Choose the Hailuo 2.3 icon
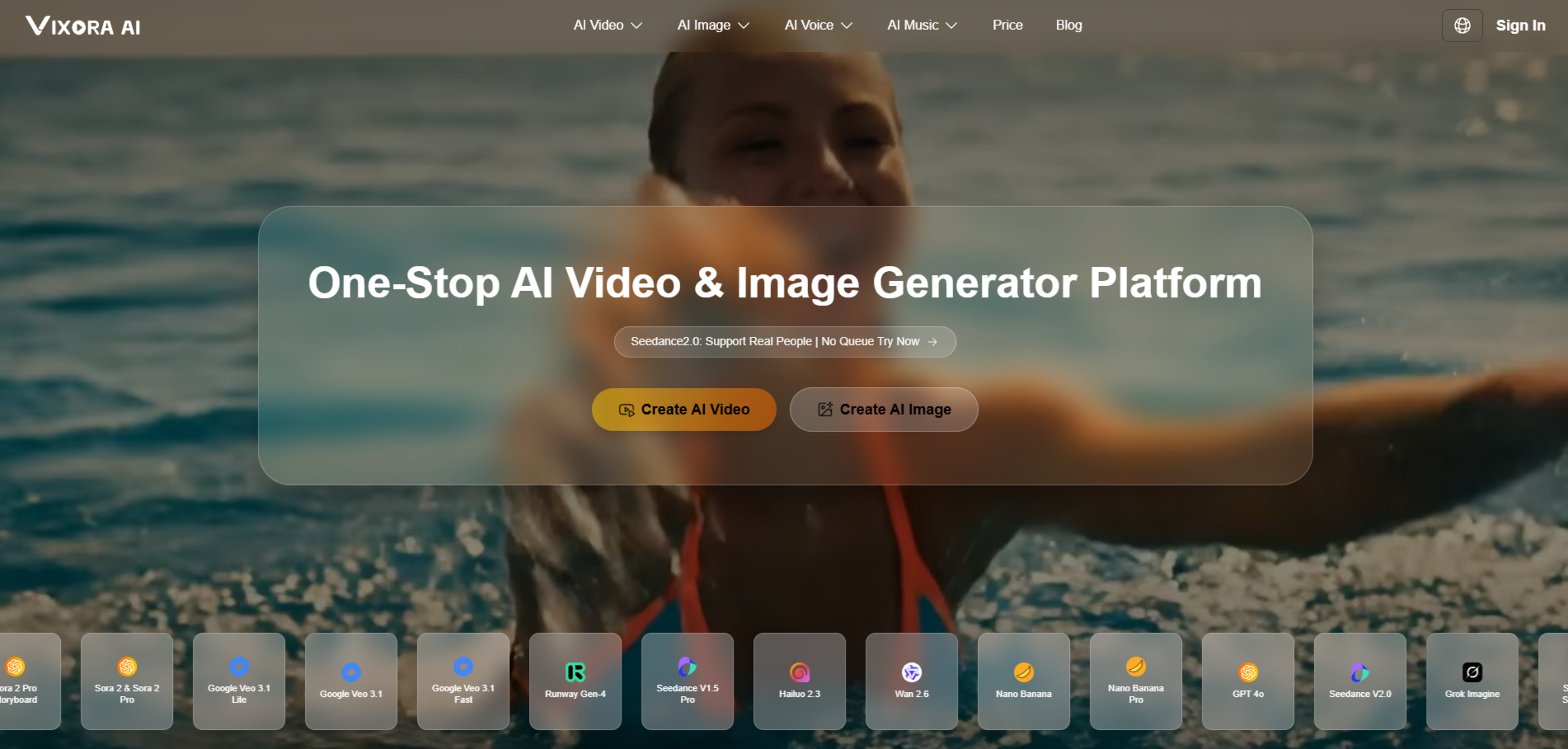This screenshot has height=749, width=1568. pos(799,672)
